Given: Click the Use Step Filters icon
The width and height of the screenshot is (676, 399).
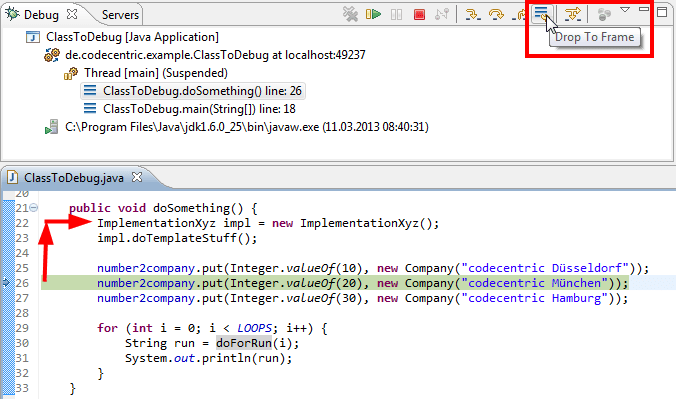Looking at the screenshot, I should point(573,15).
